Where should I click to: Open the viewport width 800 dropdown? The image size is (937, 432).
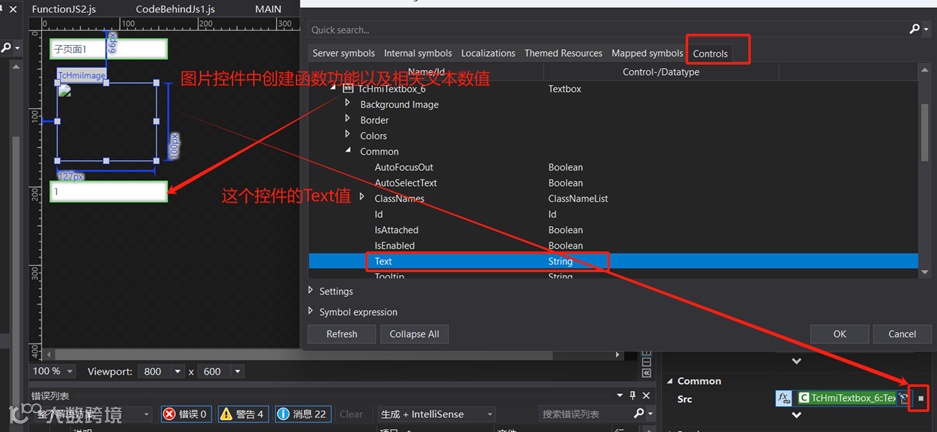(x=177, y=371)
